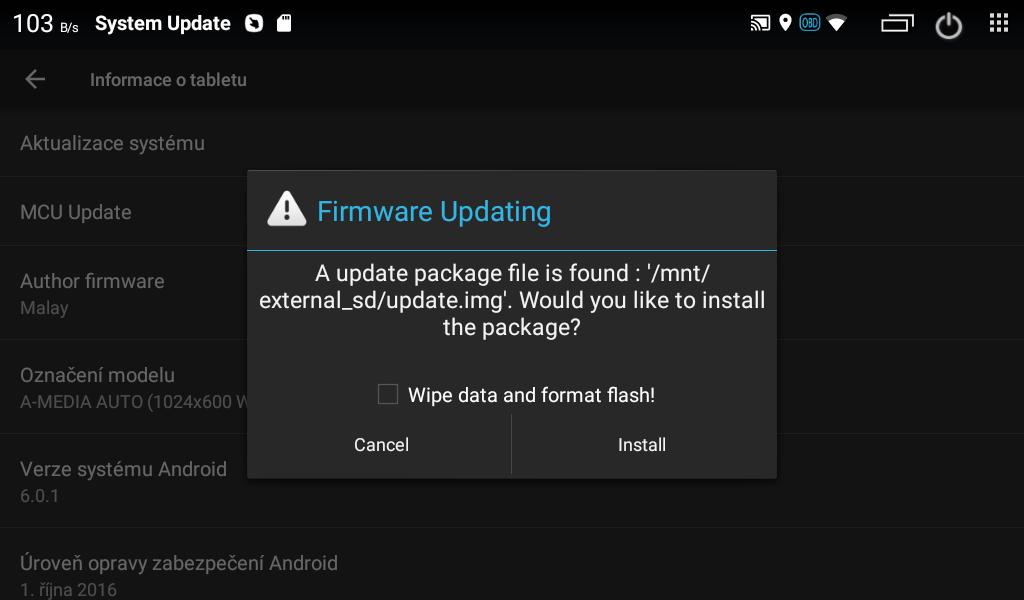Install the update package
Screen dimensions: 1024x600
(643, 445)
